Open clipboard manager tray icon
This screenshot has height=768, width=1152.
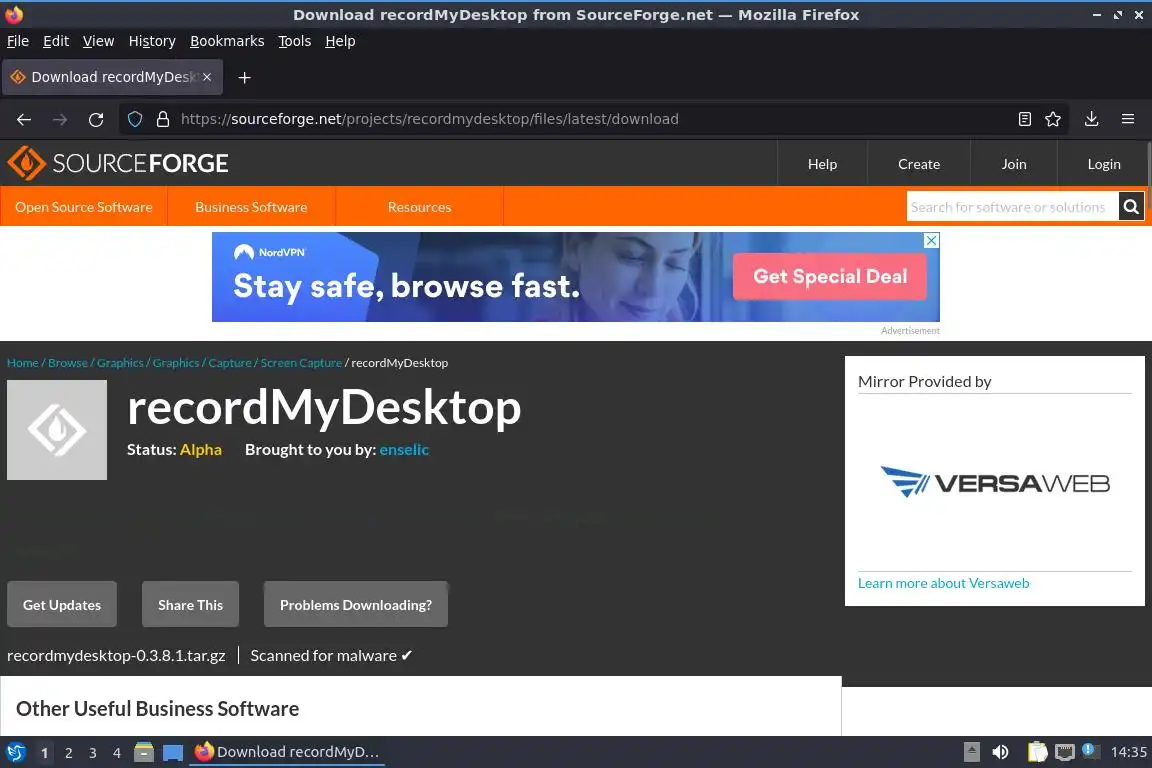tap(1037, 752)
